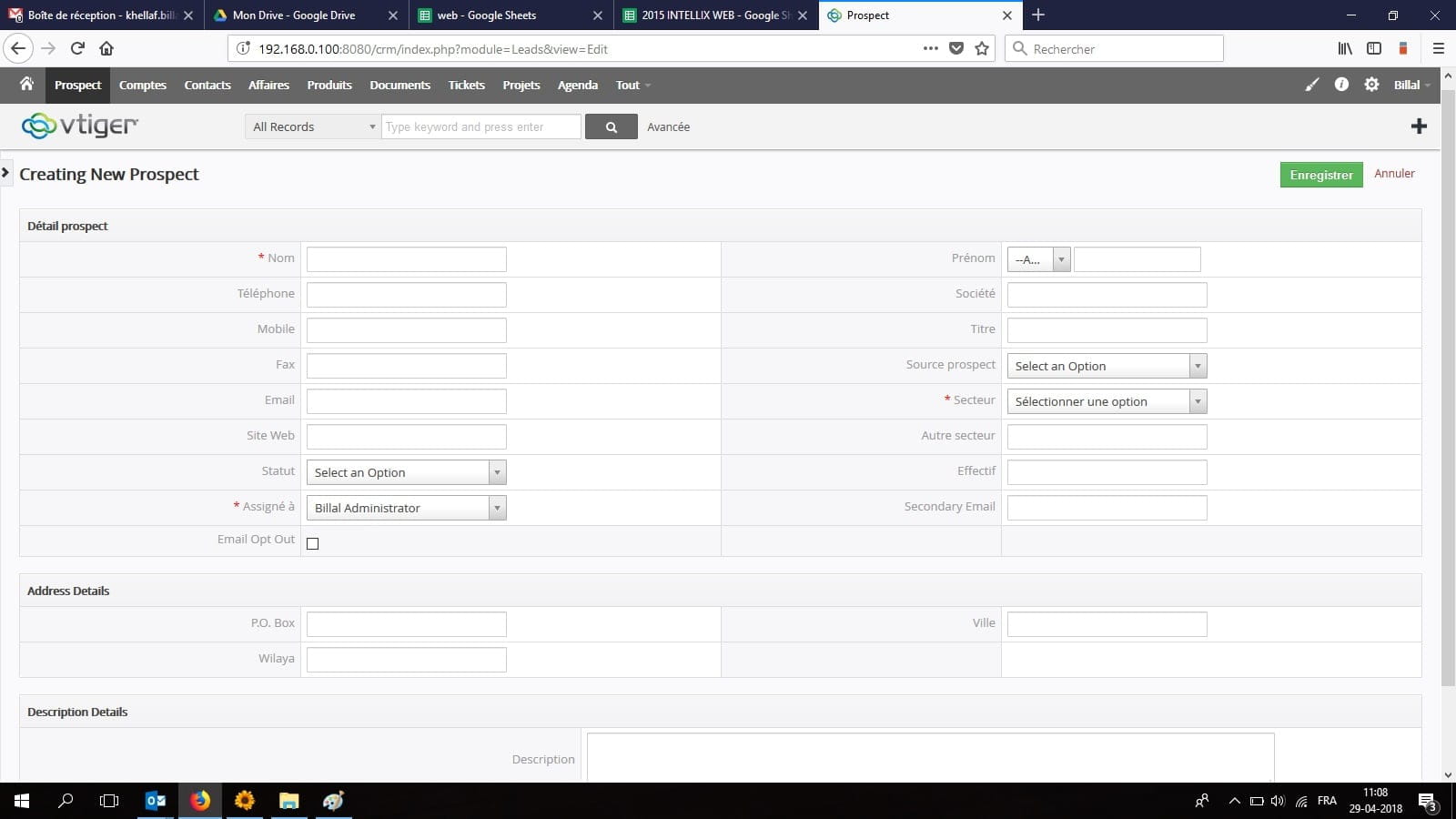The width and height of the screenshot is (1456, 819).
Task: Open the All Records search filter dropdown
Action: (313, 127)
